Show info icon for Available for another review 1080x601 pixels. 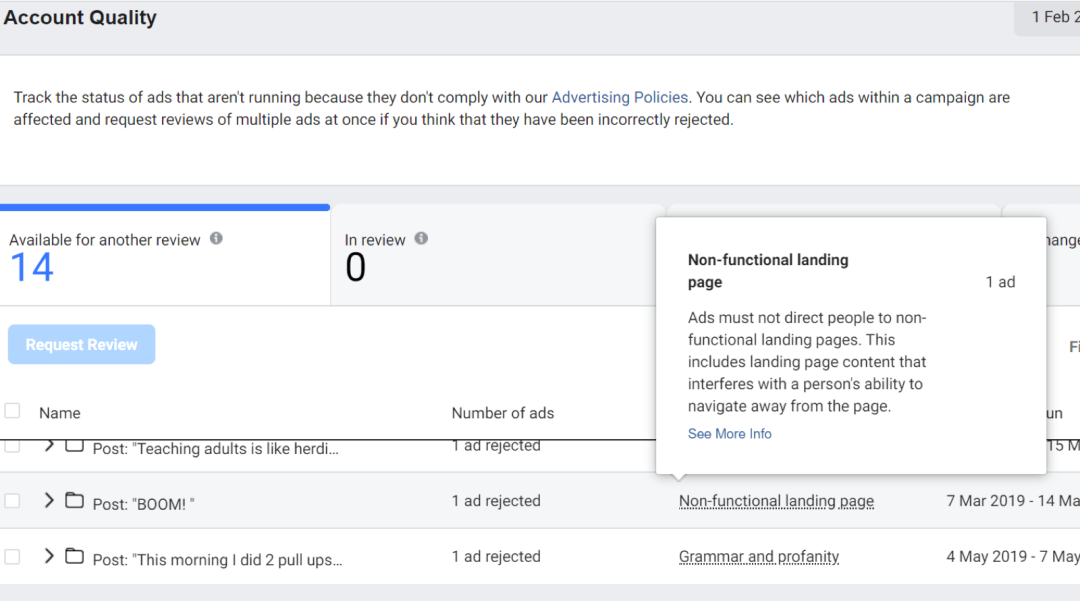[x=216, y=238]
